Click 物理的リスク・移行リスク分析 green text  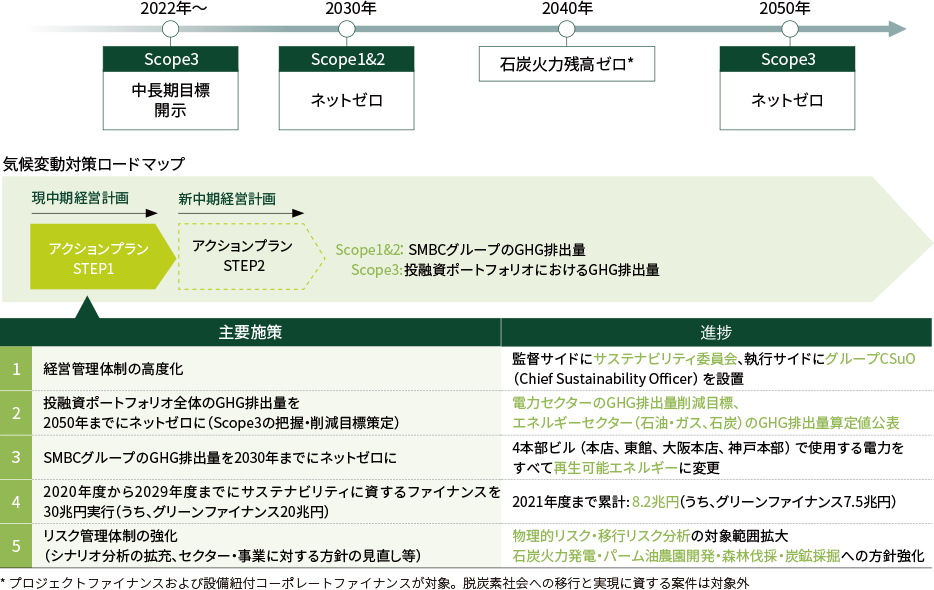tap(601, 536)
